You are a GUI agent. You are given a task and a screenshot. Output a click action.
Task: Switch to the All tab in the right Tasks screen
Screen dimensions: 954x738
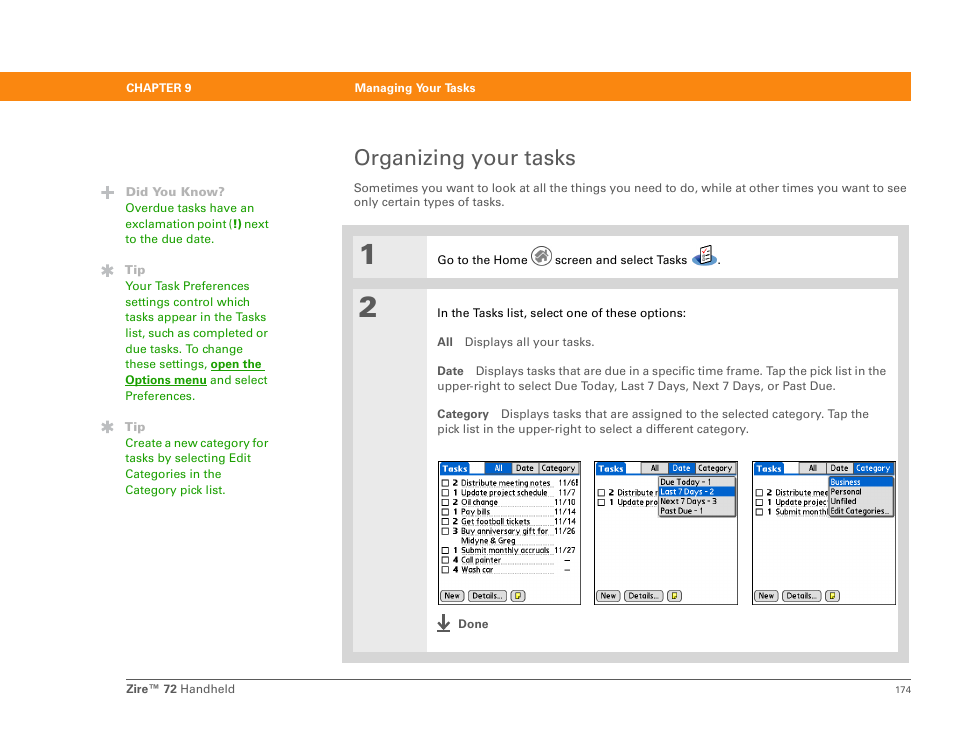point(813,468)
